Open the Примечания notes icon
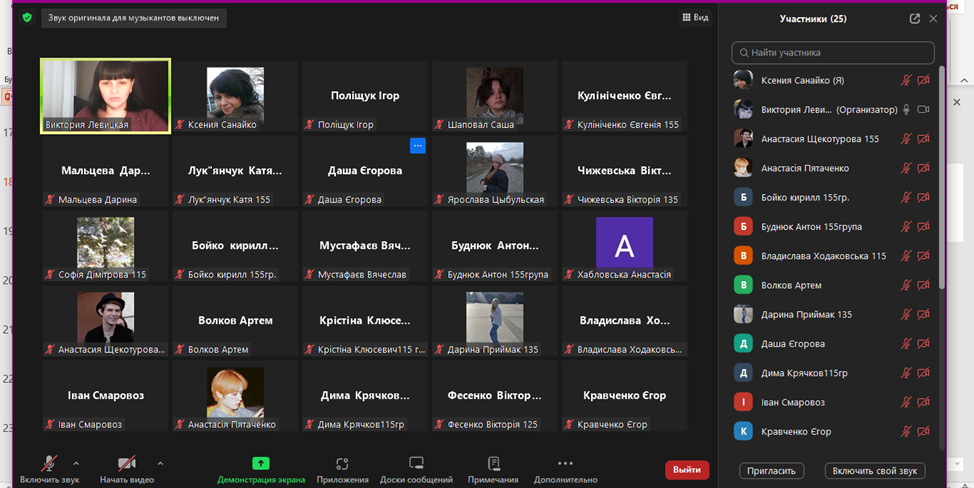 click(x=493, y=464)
